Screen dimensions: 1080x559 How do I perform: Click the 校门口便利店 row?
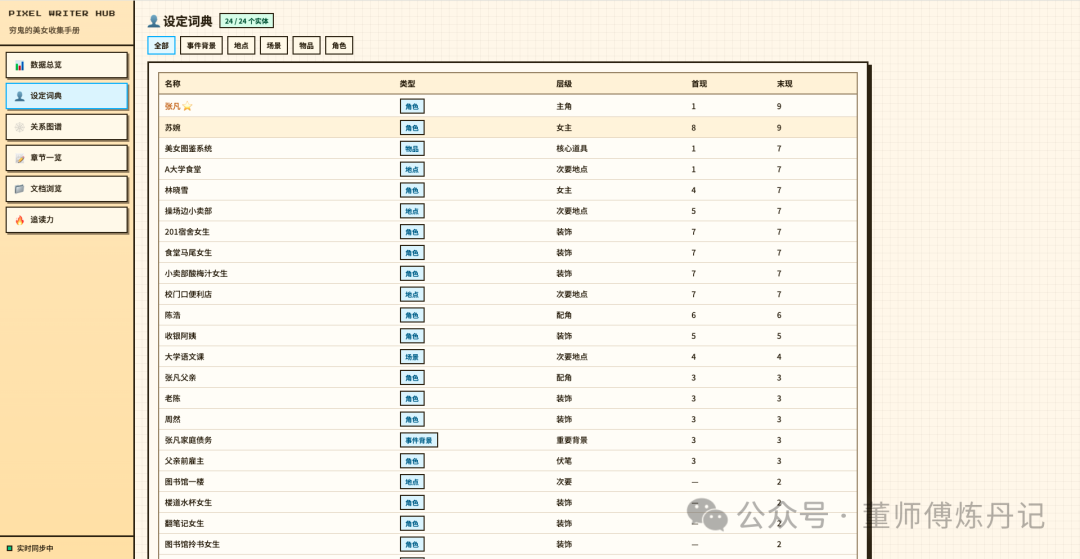pos(508,294)
